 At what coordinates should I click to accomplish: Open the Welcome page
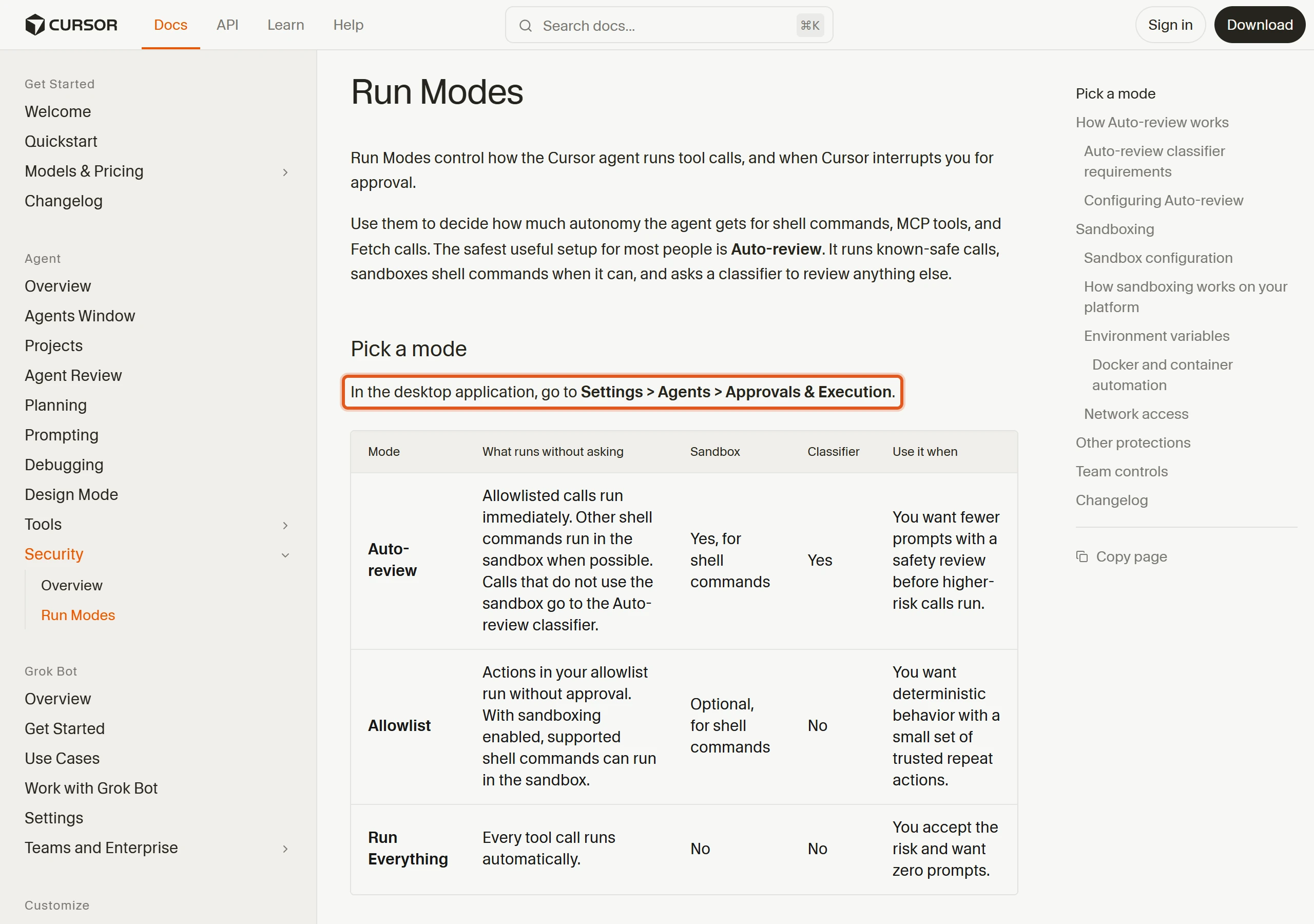click(58, 111)
